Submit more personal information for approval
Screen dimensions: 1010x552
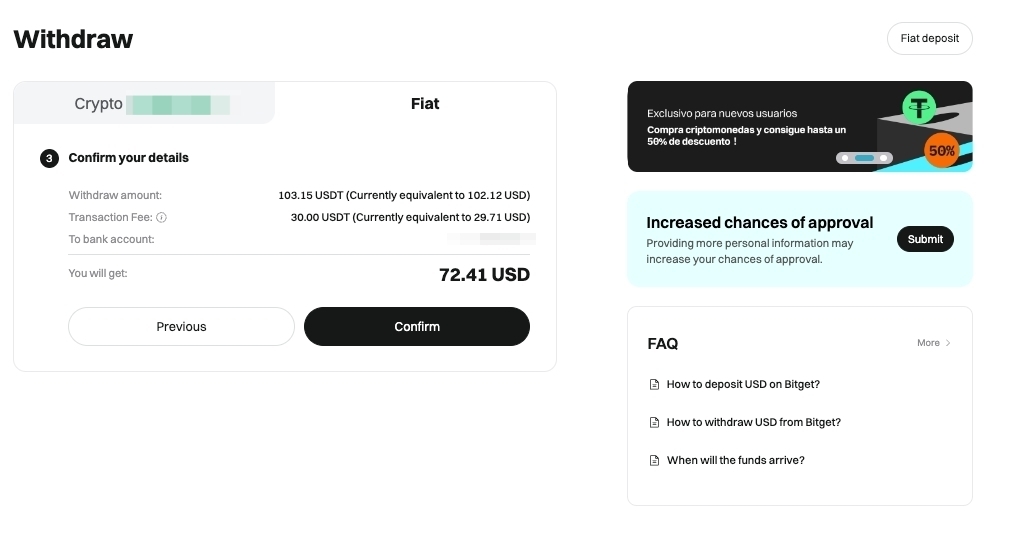(x=925, y=239)
